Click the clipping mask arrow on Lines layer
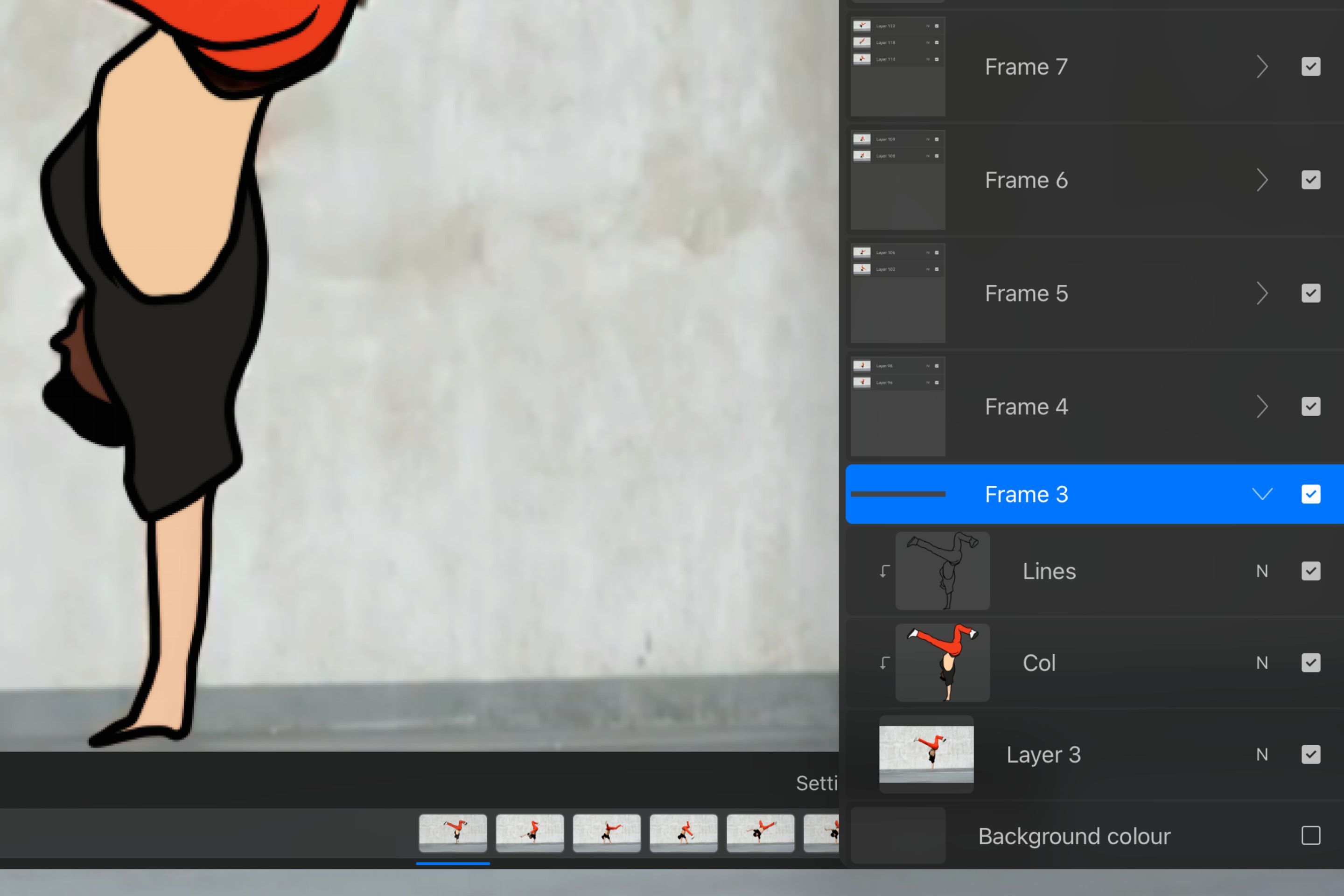The image size is (1344, 896). pos(884,571)
